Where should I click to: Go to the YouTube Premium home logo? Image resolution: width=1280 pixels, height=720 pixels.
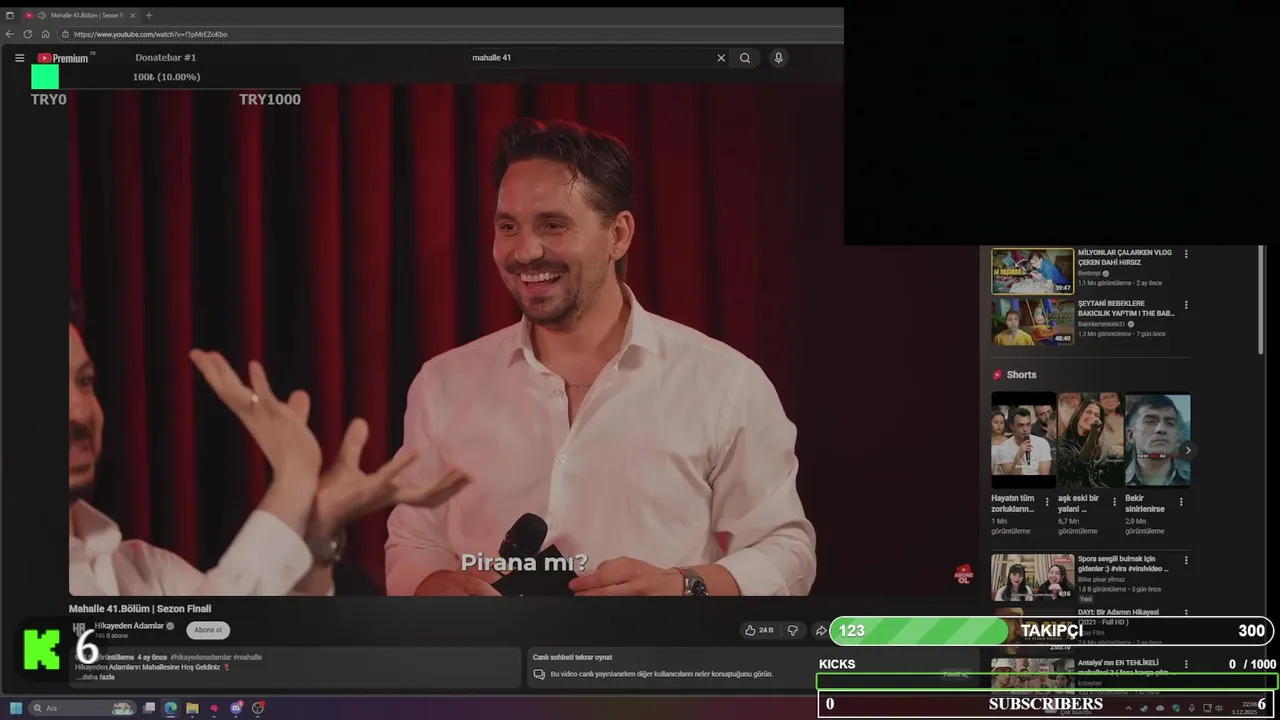click(x=63, y=58)
